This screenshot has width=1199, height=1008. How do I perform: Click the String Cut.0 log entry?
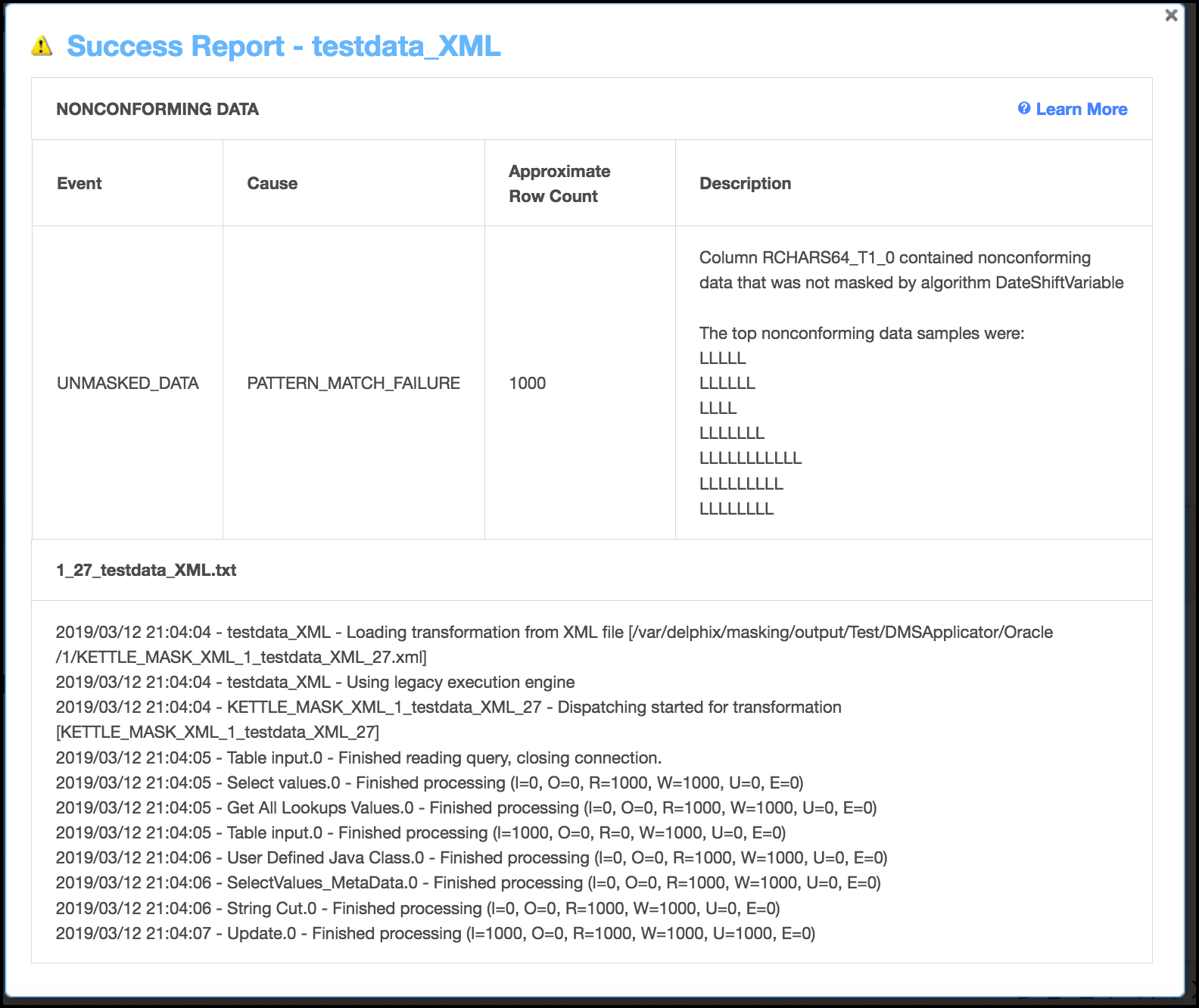tap(418, 908)
